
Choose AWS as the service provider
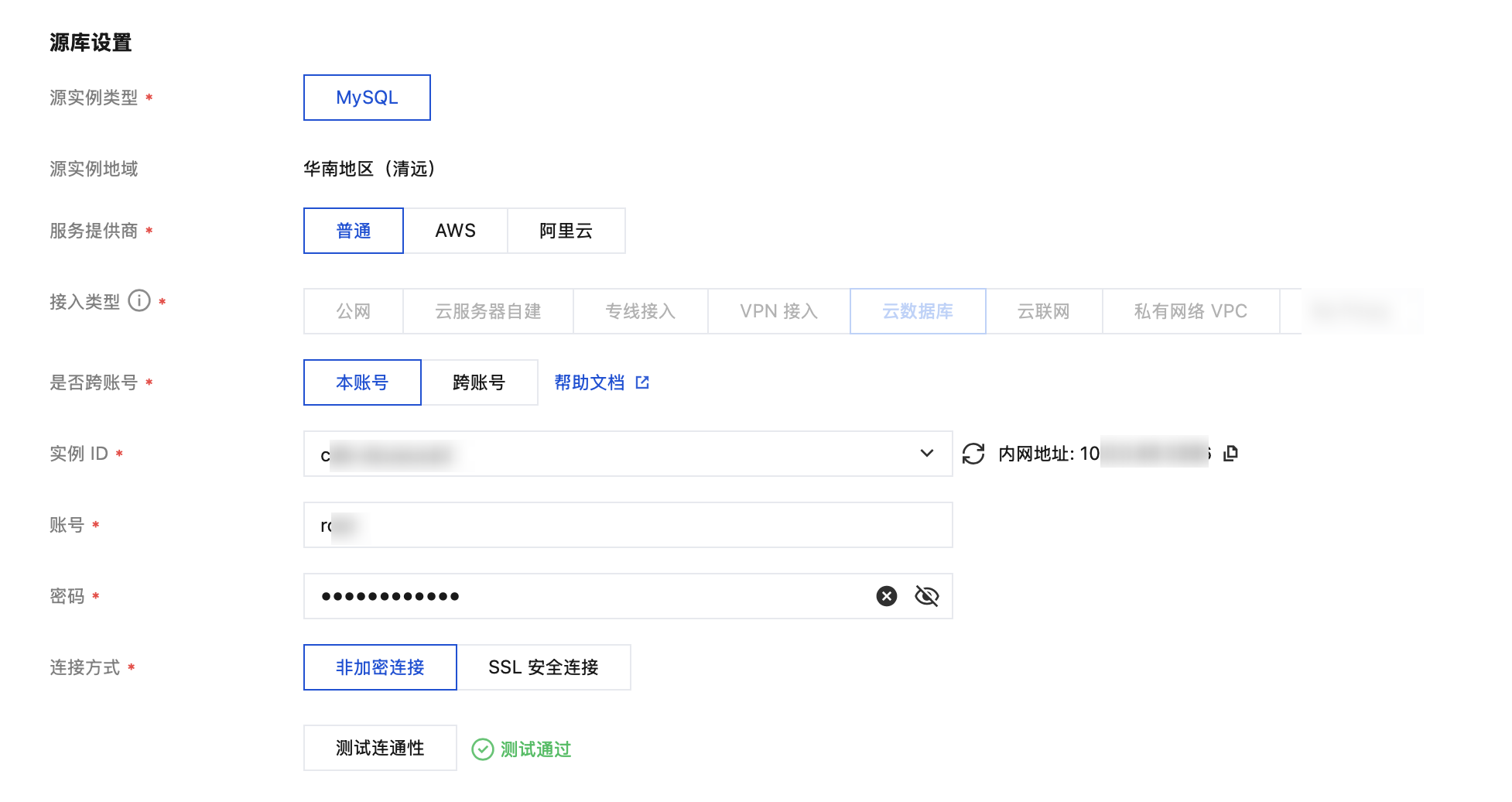pyautogui.click(x=455, y=231)
